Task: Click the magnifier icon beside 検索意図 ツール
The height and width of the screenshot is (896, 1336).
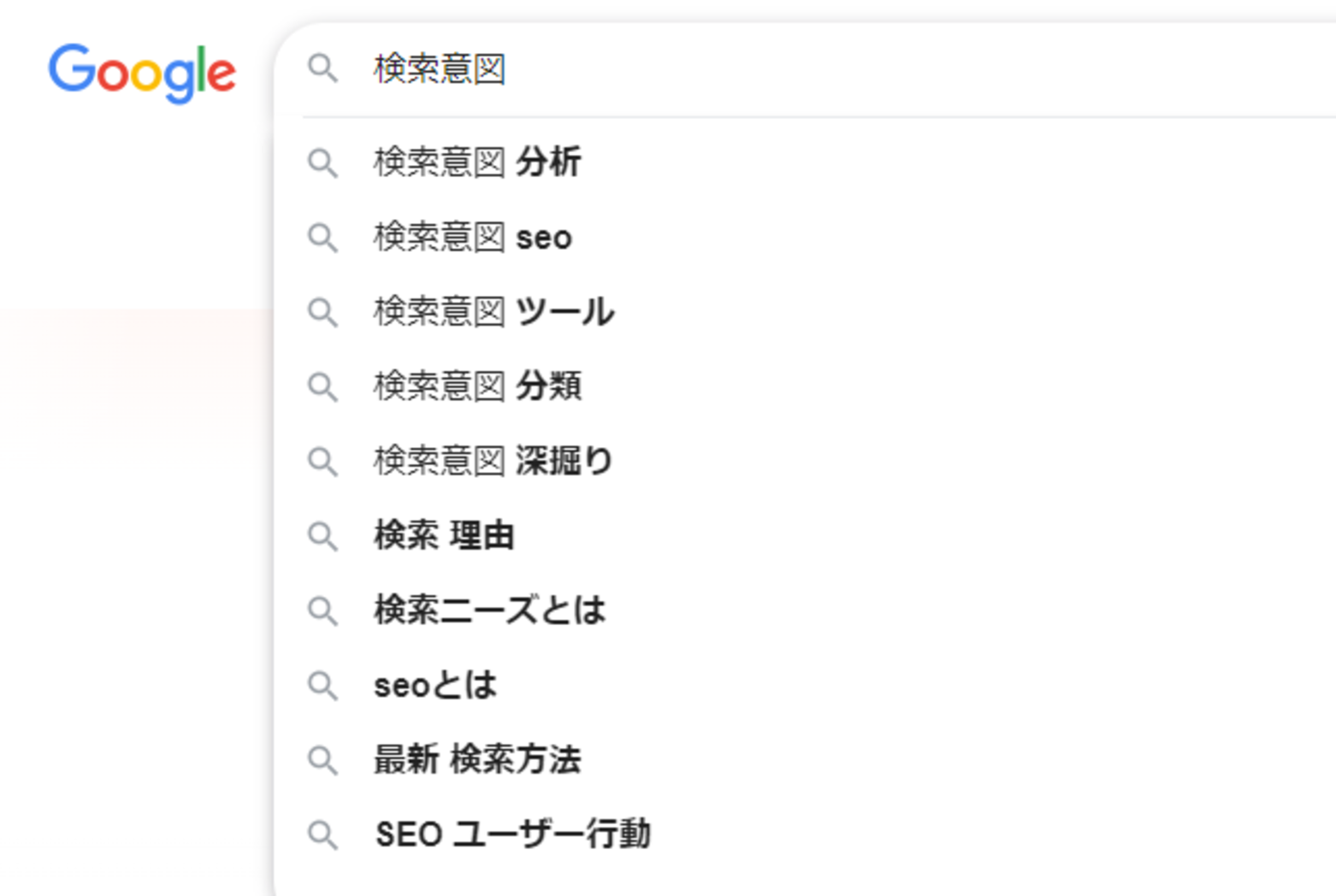Action: [x=323, y=312]
